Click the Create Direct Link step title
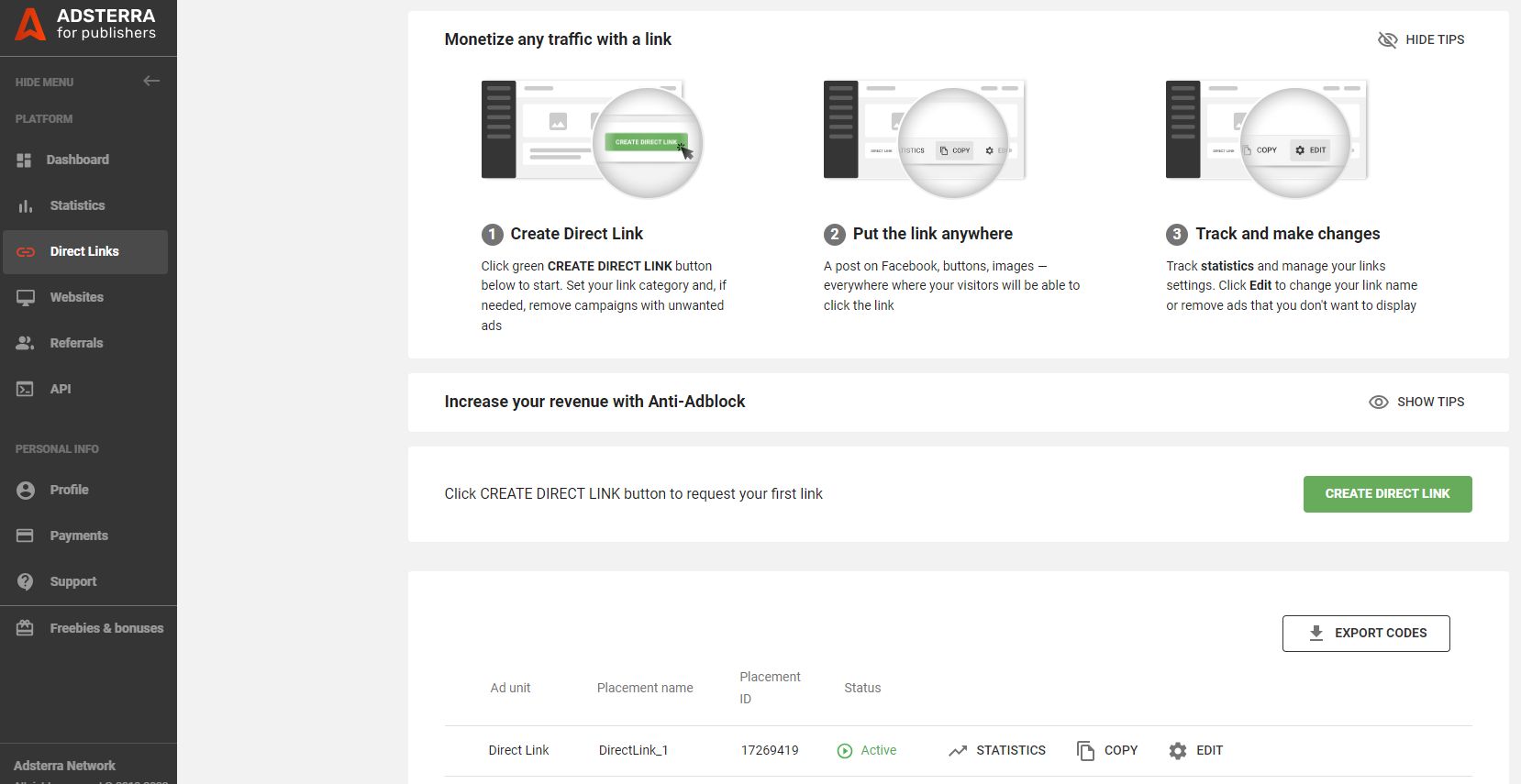 click(577, 234)
